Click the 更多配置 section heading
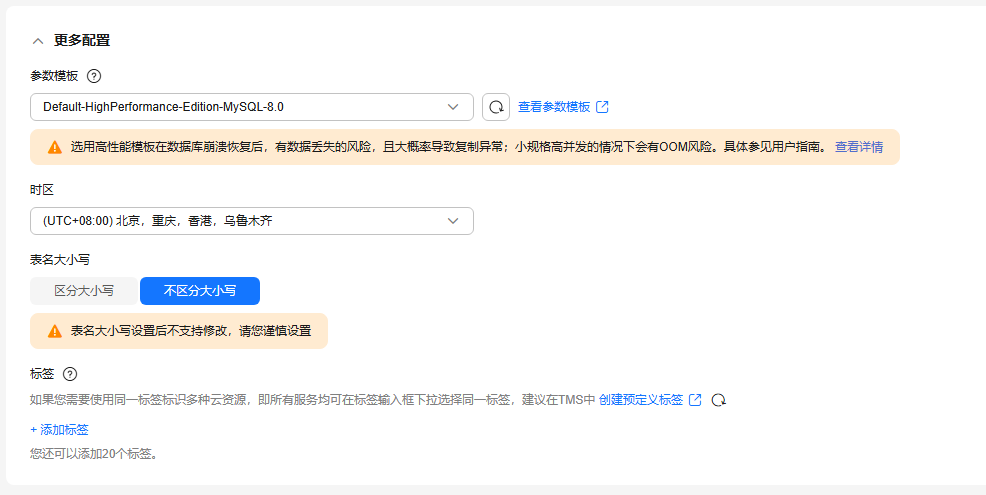Image resolution: width=986 pixels, height=495 pixels. 82,41
